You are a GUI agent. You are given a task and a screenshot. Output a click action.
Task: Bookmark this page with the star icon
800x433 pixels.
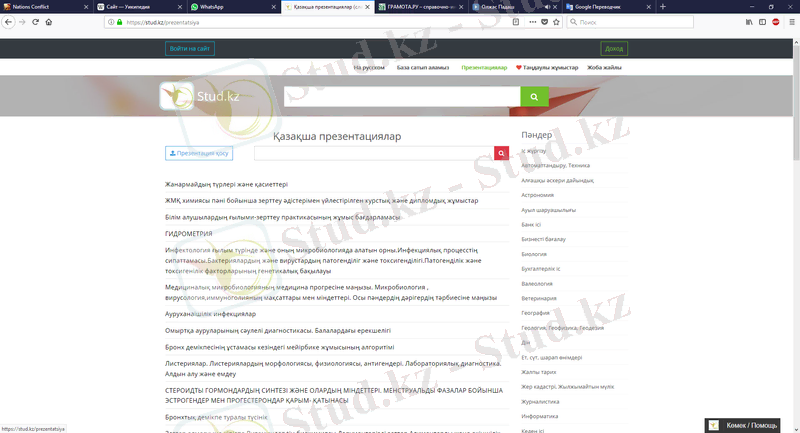pos(556,22)
